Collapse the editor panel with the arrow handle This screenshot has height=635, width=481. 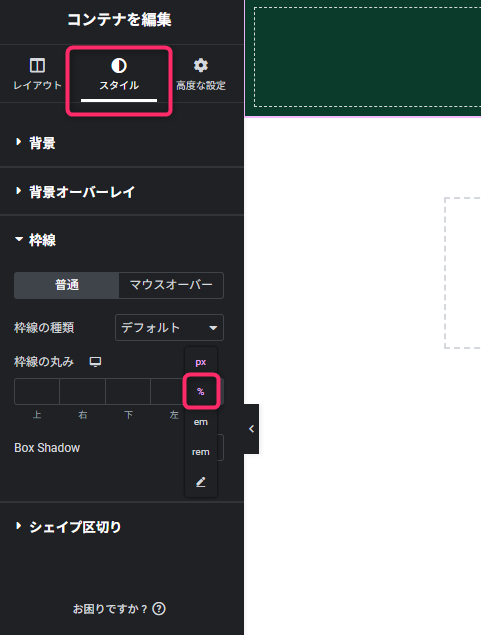click(251, 428)
